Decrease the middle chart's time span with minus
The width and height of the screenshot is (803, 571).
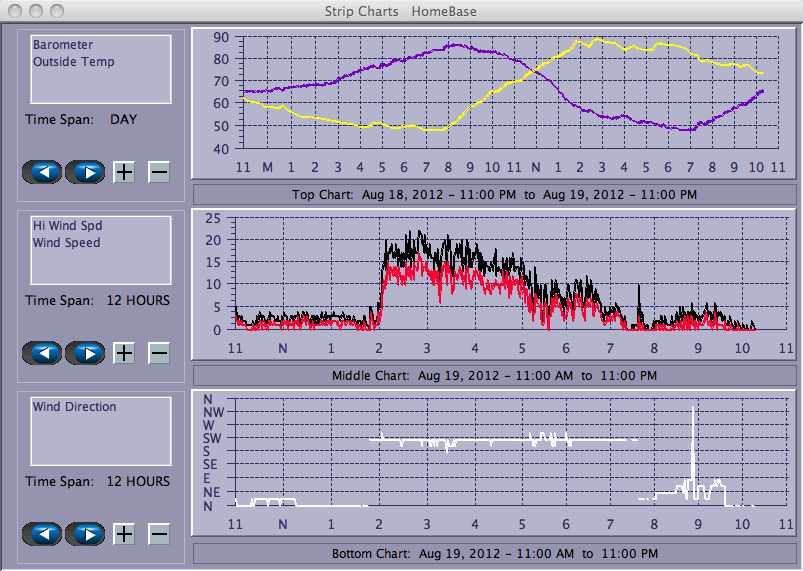(x=159, y=353)
